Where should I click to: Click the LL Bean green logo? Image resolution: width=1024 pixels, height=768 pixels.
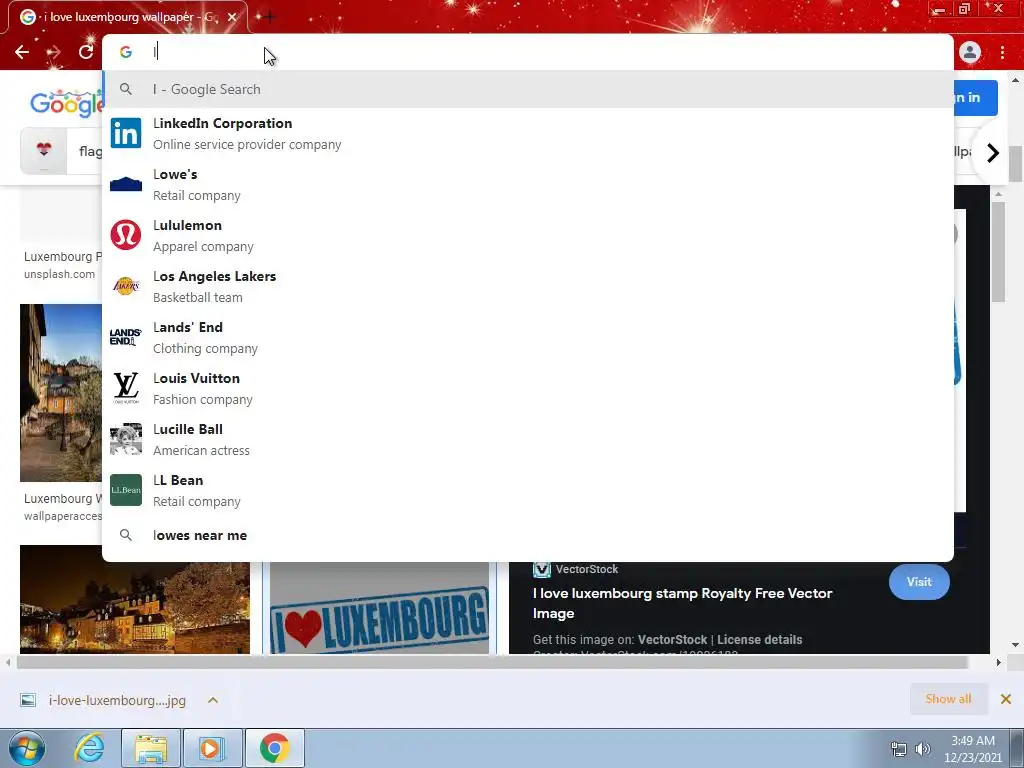click(x=126, y=490)
